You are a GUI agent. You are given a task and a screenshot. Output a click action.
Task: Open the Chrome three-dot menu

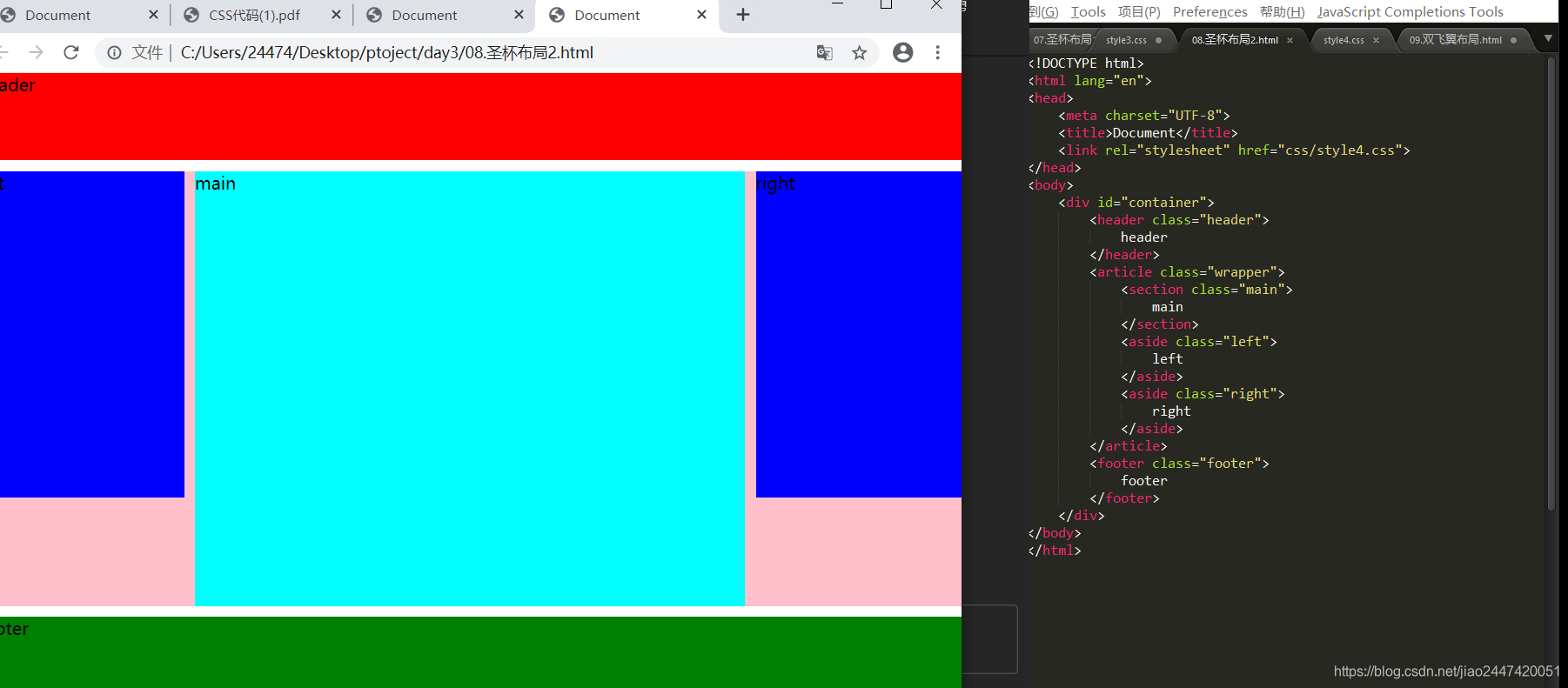point(937,53)
